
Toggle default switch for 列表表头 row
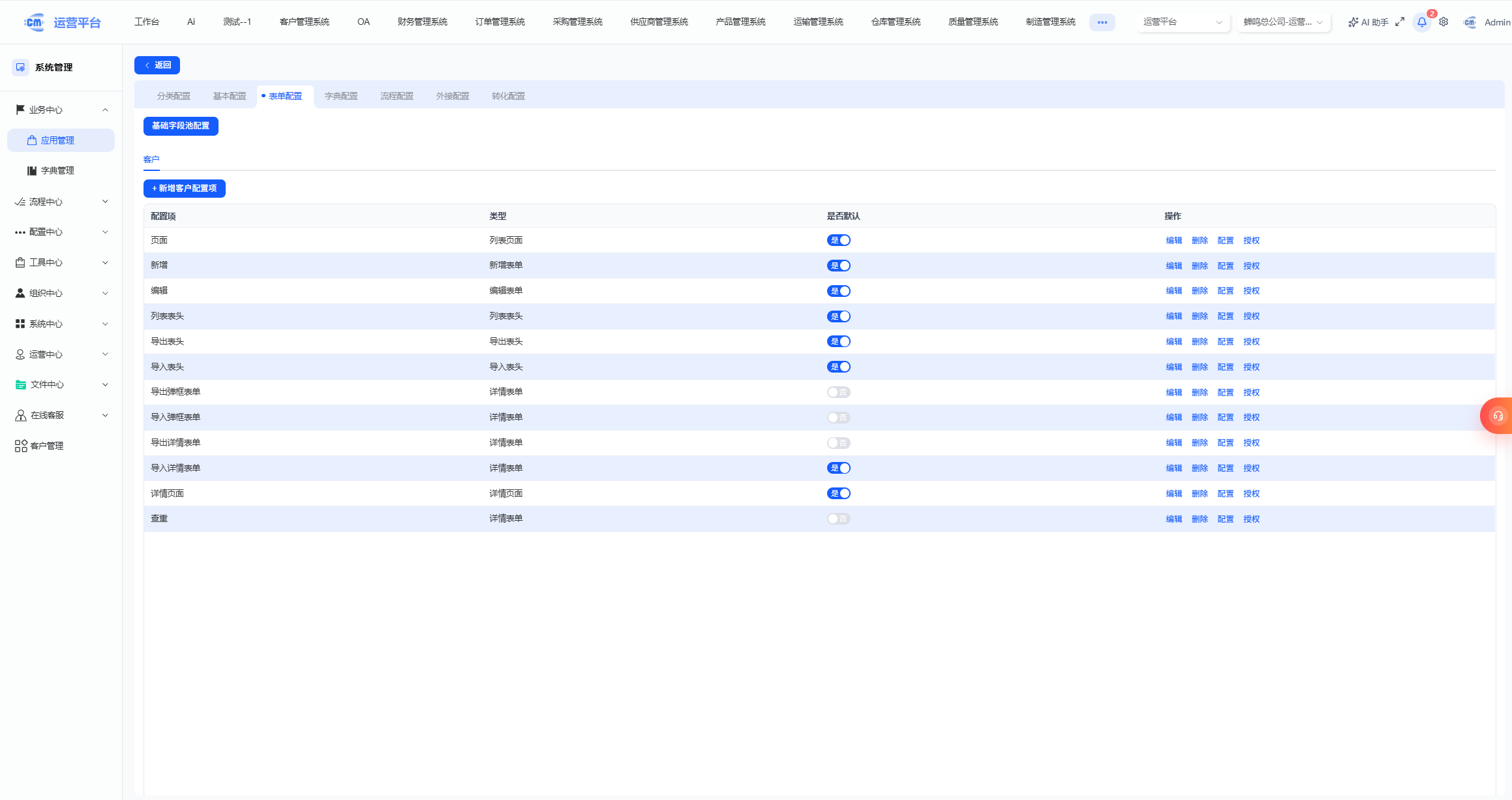839,316
